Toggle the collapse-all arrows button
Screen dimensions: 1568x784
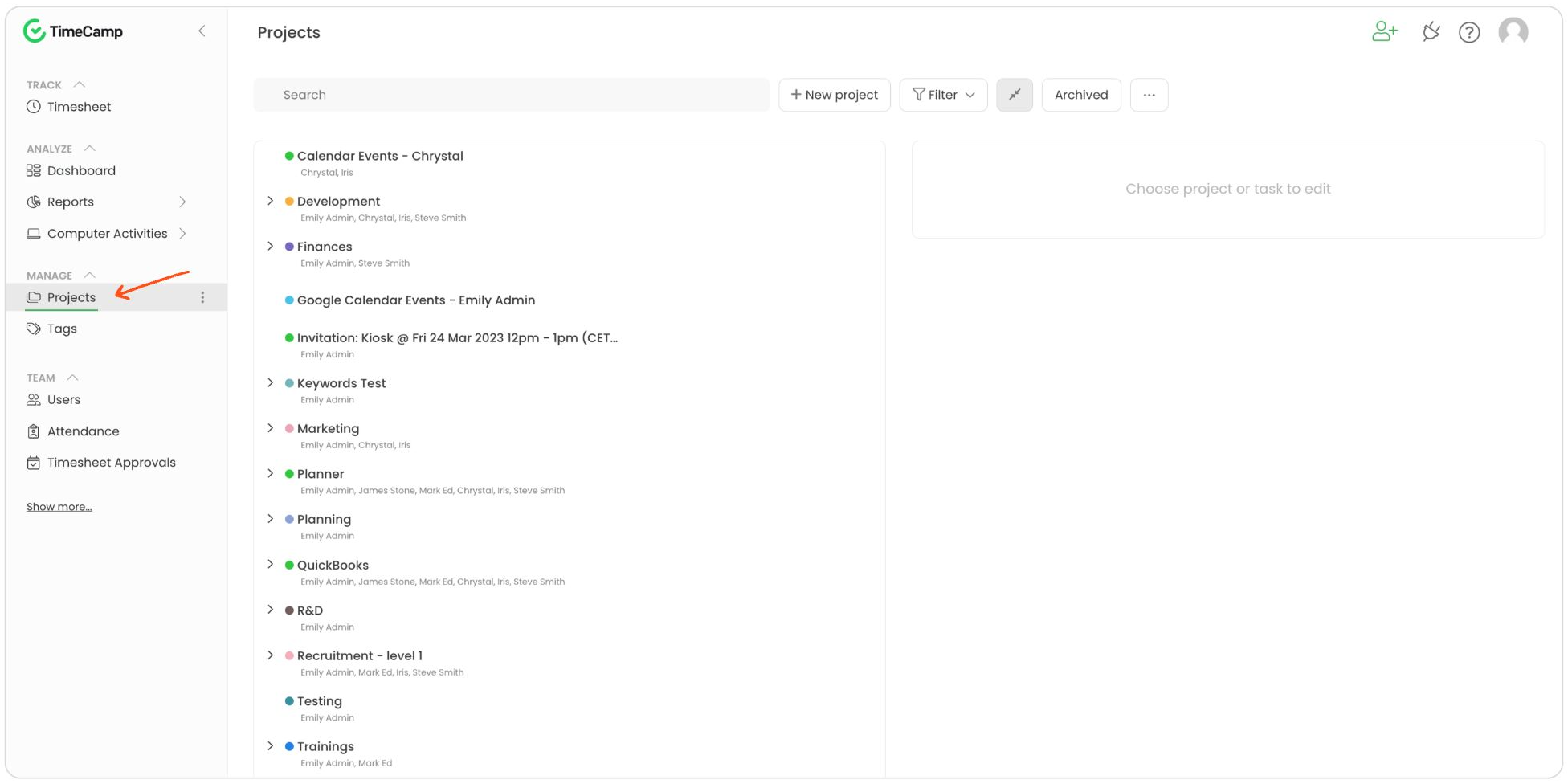pyautogui.click(x=1015, y=95)
